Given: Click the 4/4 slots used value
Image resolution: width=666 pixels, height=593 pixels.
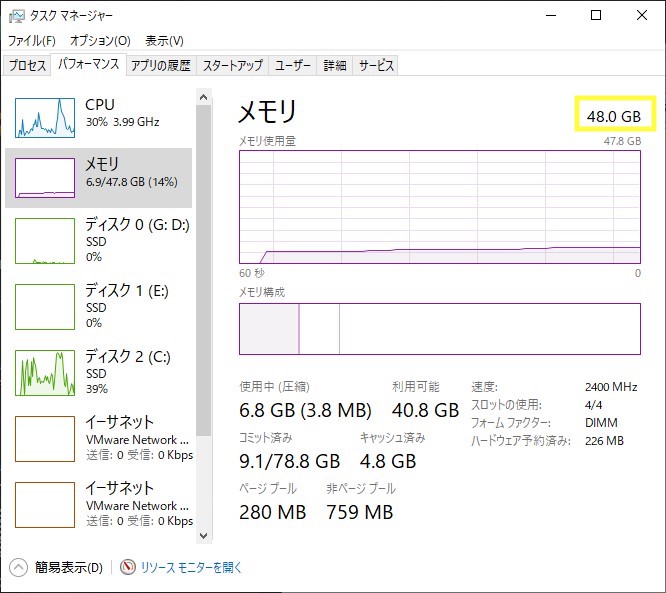Looking at the screenshot, I should click(593, 405).
